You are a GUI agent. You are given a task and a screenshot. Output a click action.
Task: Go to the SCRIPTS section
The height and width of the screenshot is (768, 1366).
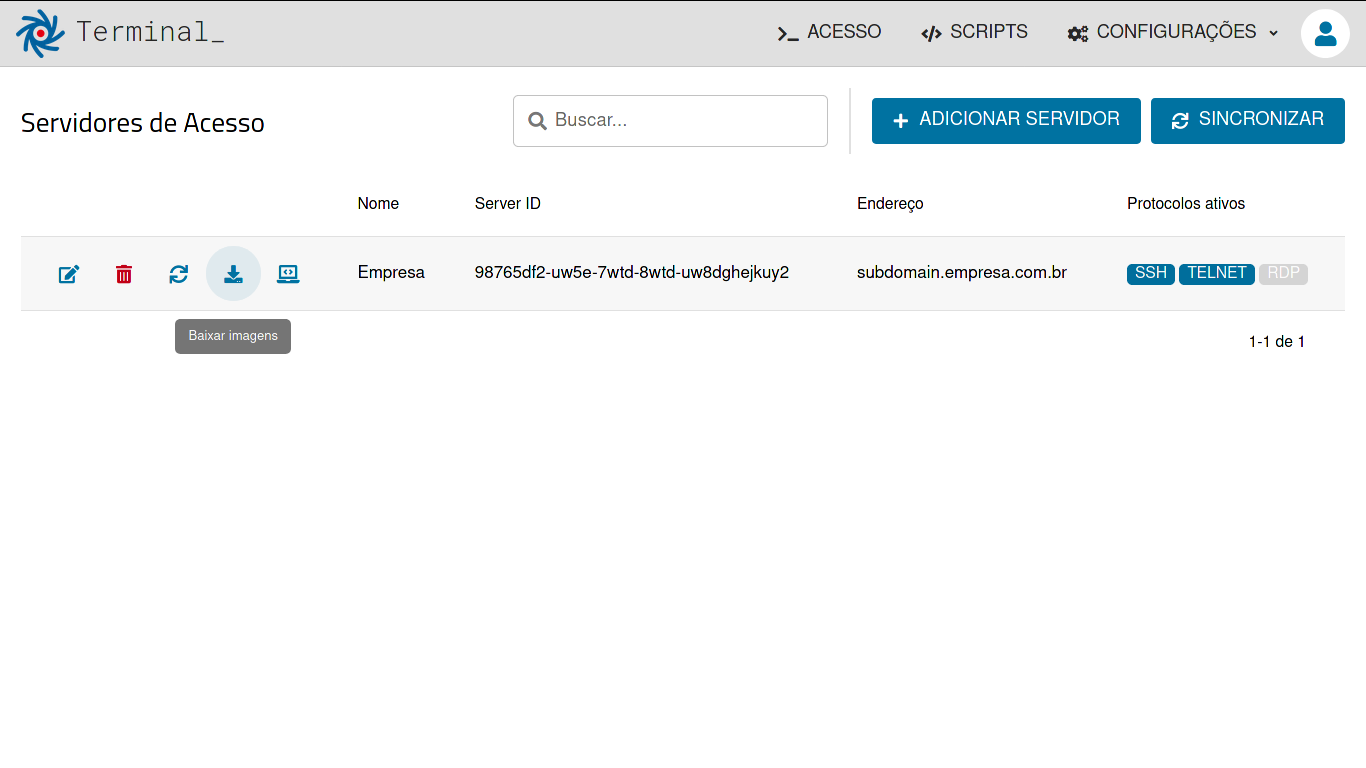(975, 32)
